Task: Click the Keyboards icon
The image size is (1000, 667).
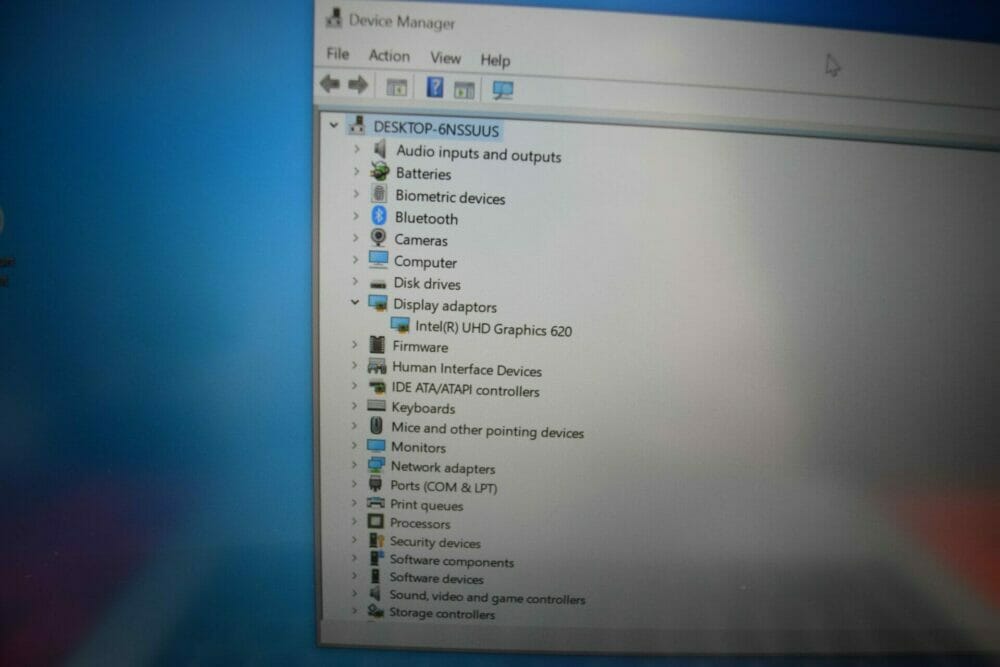Action: (376, 406)
